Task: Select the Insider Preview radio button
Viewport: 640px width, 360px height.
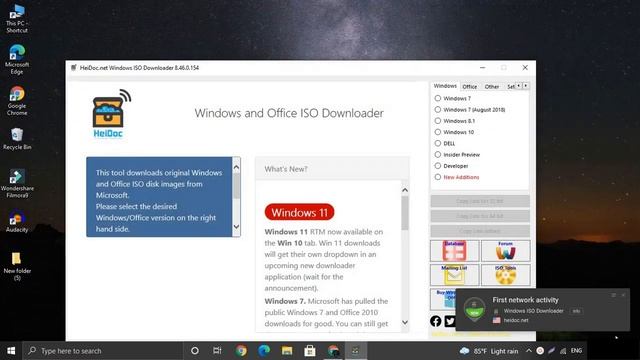Action: [x=438, y=155]
